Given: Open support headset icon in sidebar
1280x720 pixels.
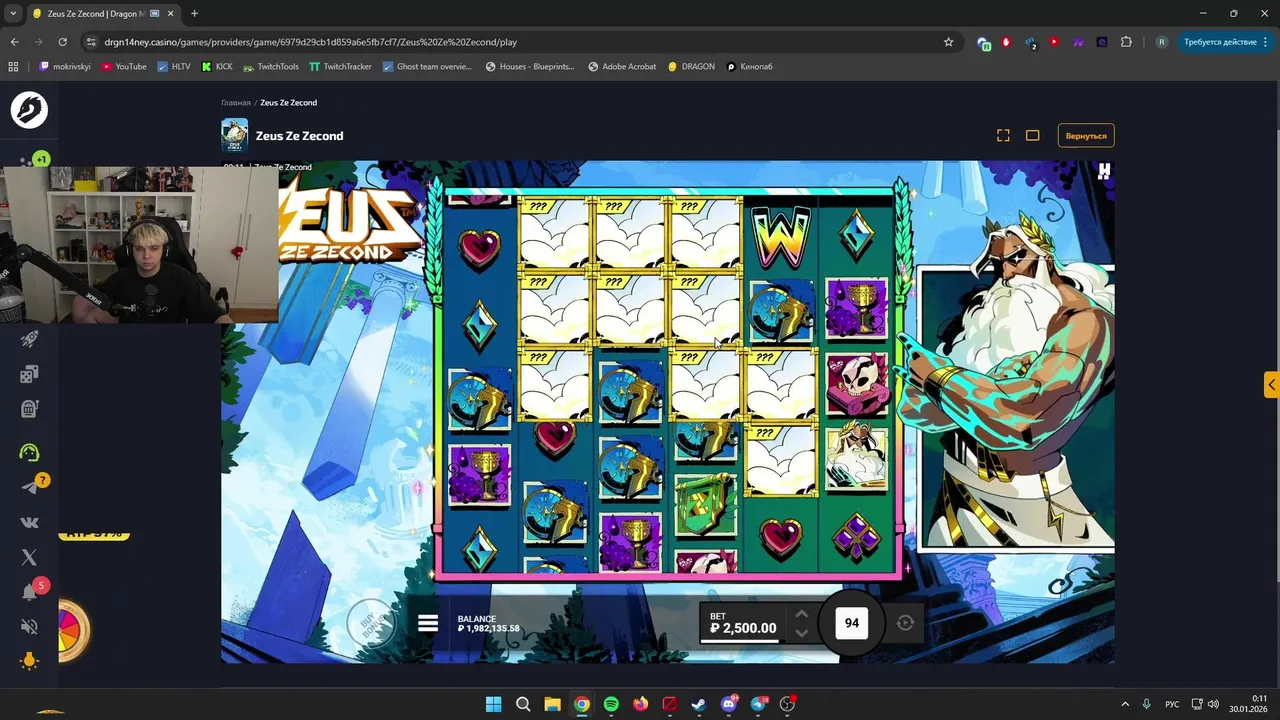Looking at the screenshot, I should [x=29, y=452].
